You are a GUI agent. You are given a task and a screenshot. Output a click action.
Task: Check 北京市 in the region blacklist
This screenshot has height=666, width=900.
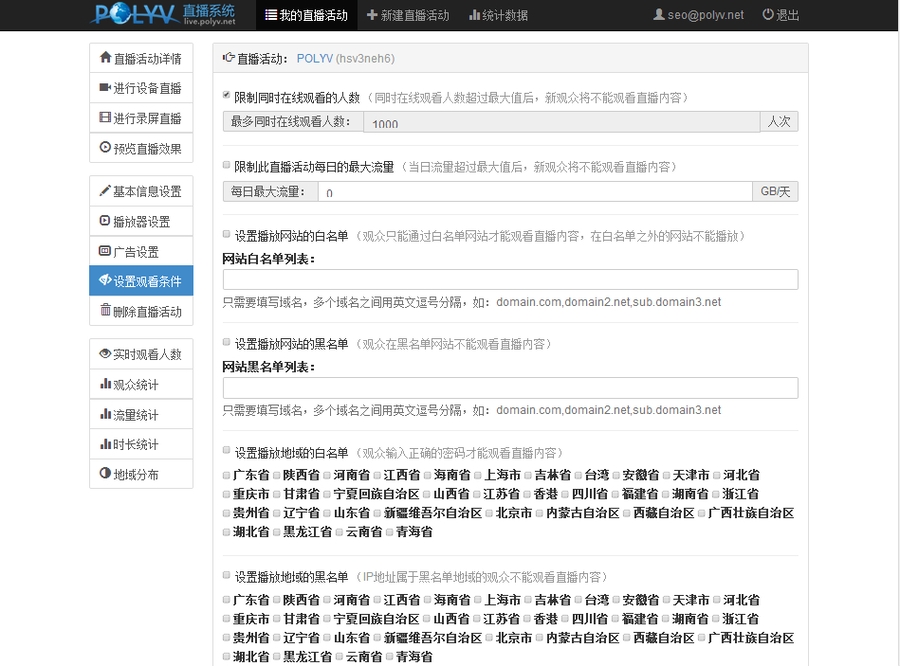[491, 636]
